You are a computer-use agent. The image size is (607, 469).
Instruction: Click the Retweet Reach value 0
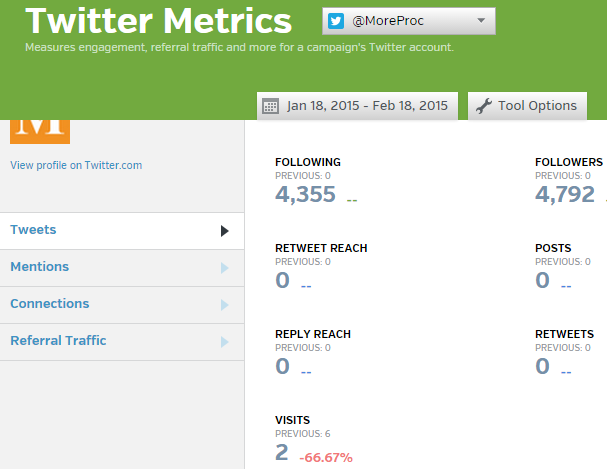click(282, 280)
